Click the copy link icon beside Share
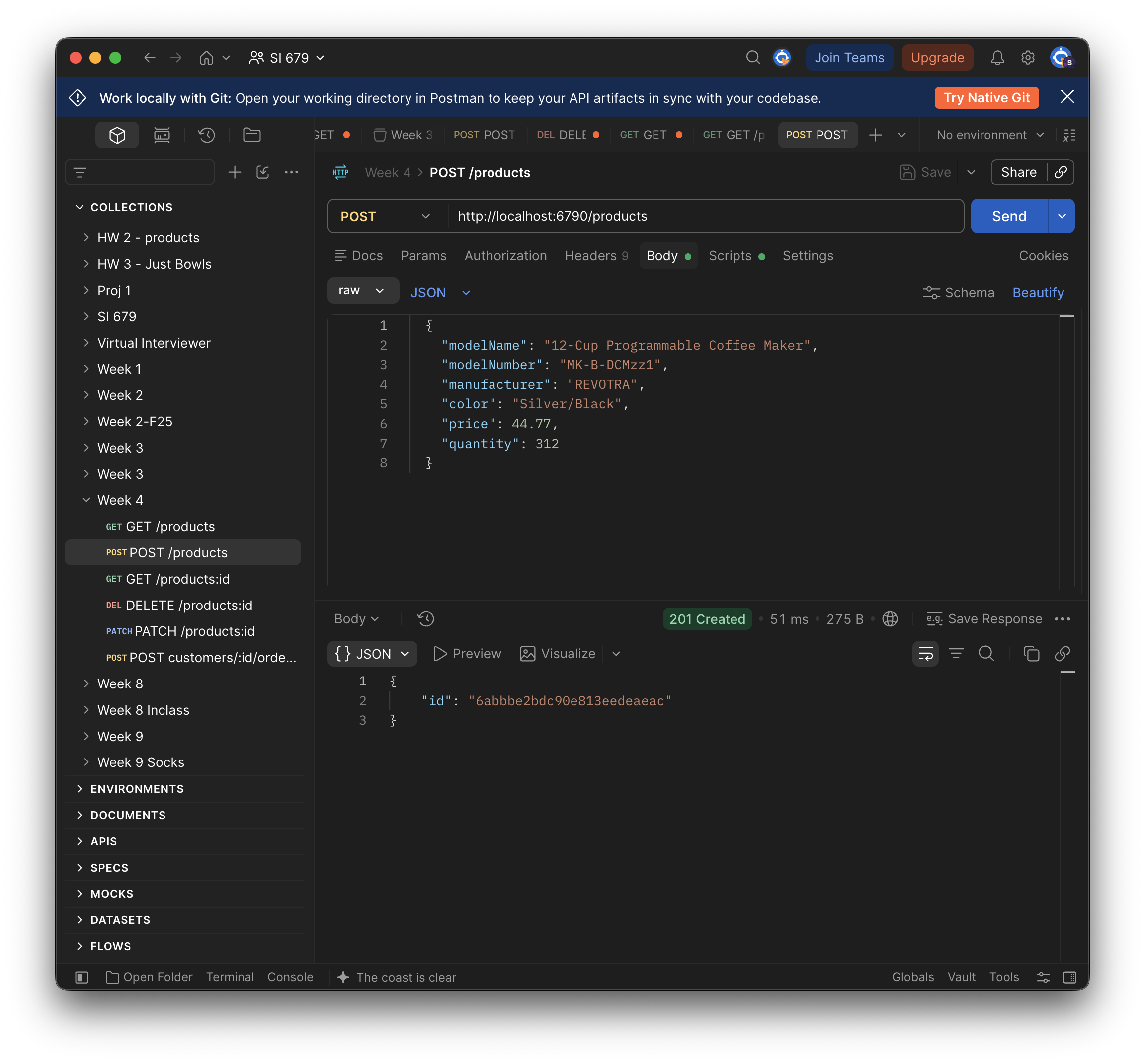 (1061, 172)
